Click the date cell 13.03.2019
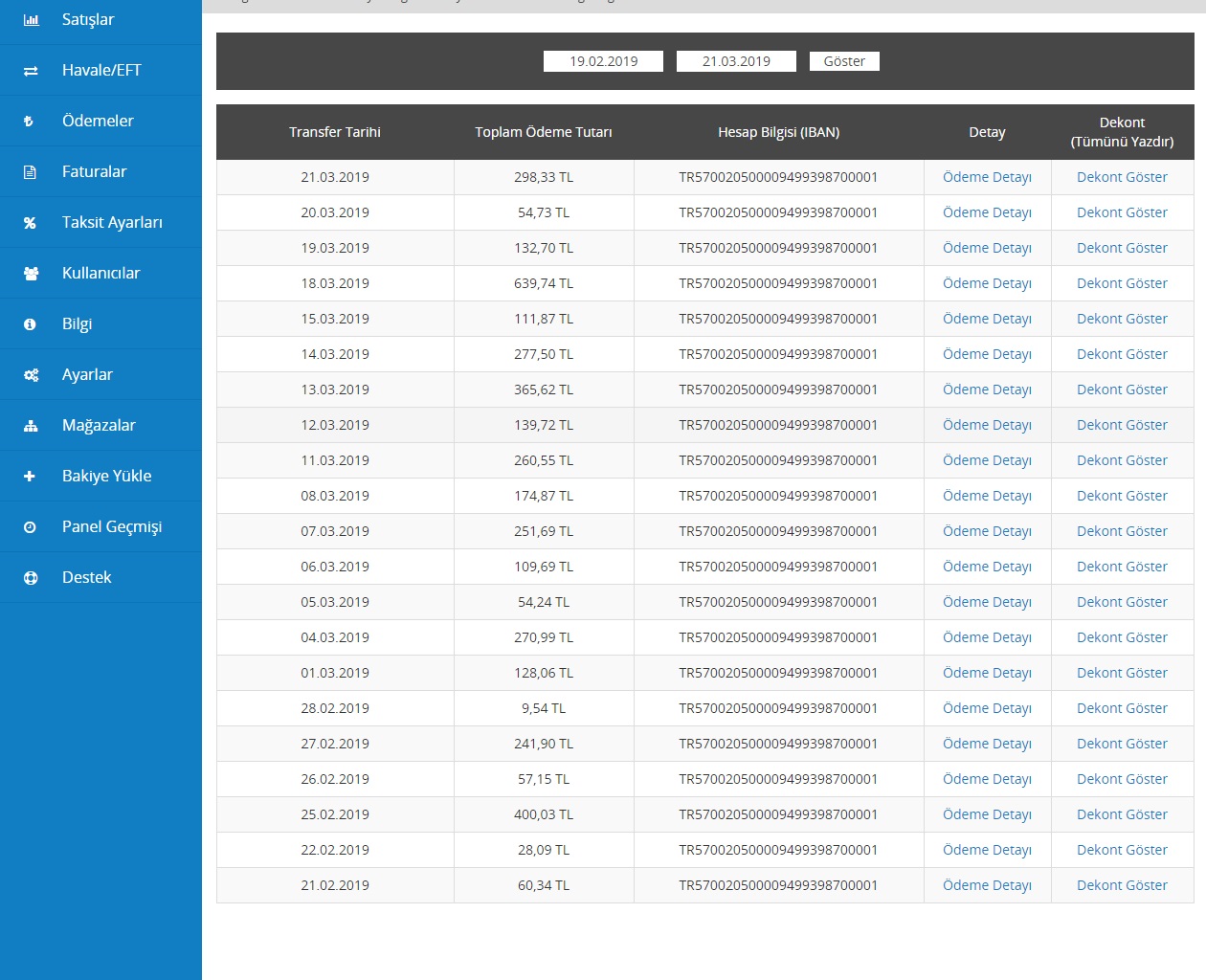Image resolution: width=1206 pixels, height=980 pixels. click(x=335, y=390)
